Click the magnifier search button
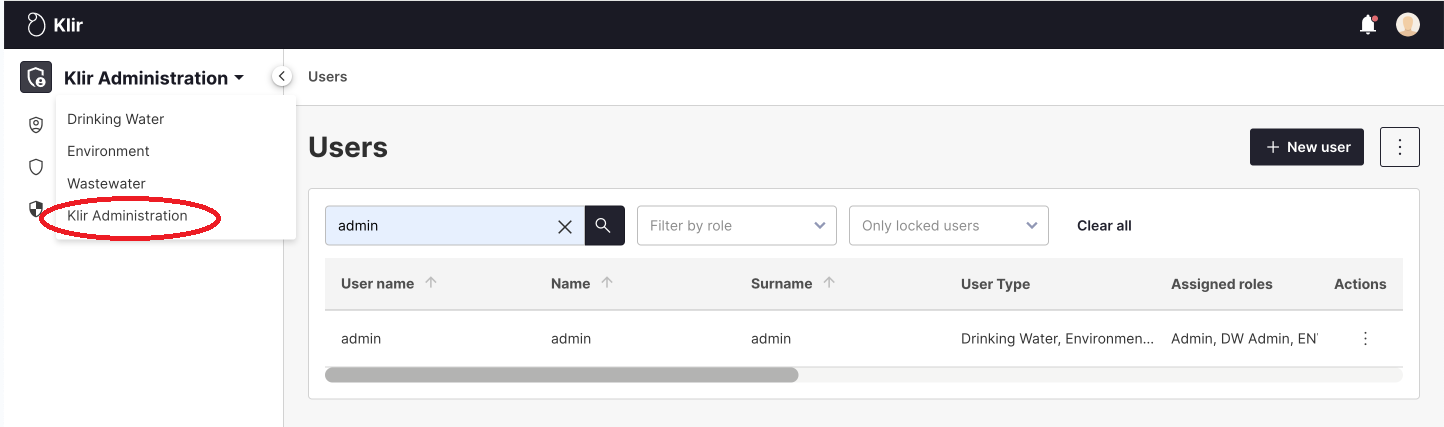Image resolution: width=1444 pixels, height=427 pixels. (604, 225)
